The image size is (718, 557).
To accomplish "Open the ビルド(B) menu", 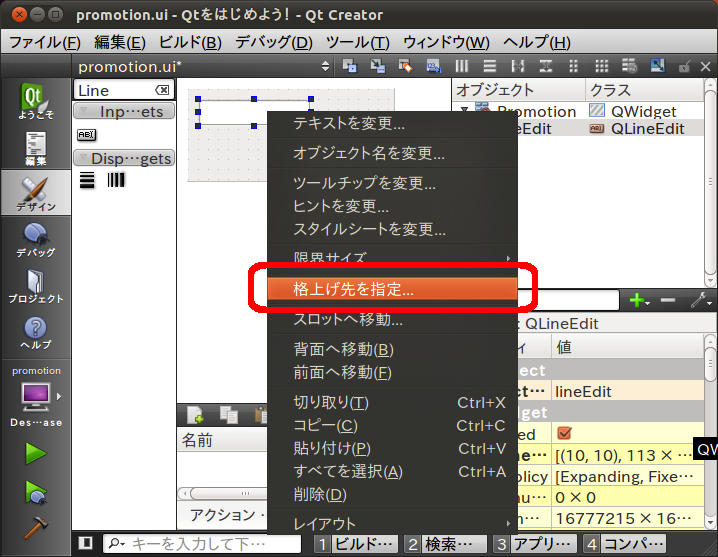I will coord(190,42).
